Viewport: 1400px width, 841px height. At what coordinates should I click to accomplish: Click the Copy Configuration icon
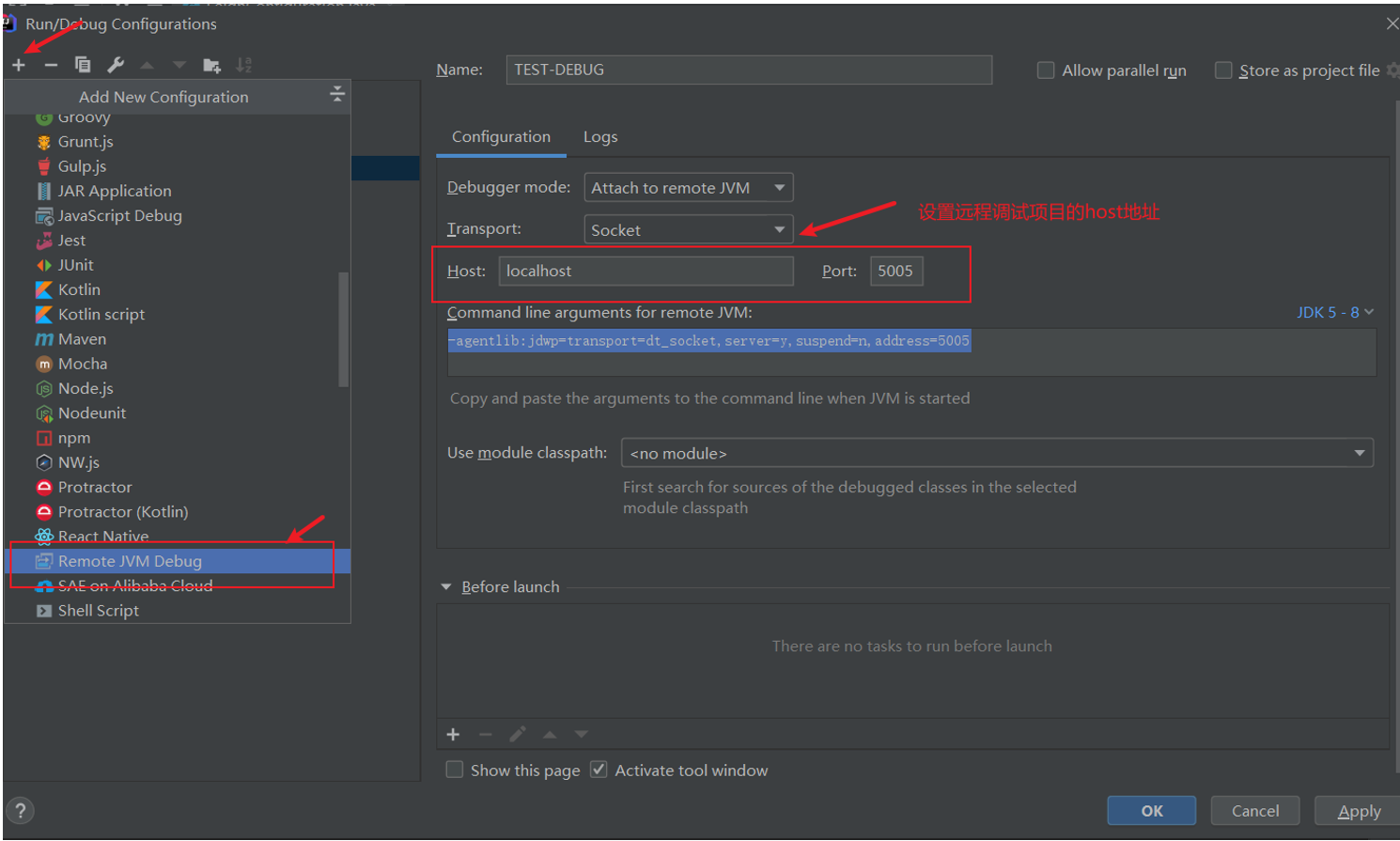pos(83,65)
